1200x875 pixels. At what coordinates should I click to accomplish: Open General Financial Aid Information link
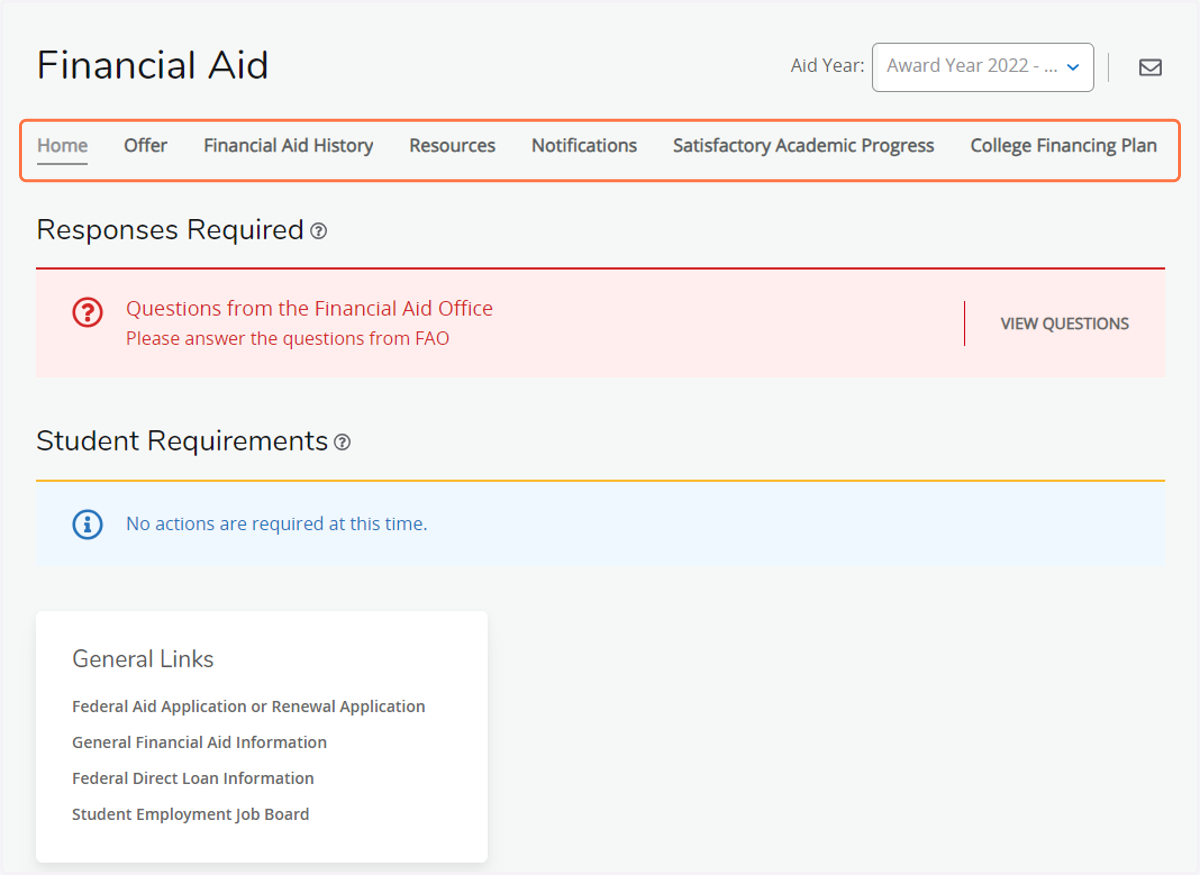[199, 742]
